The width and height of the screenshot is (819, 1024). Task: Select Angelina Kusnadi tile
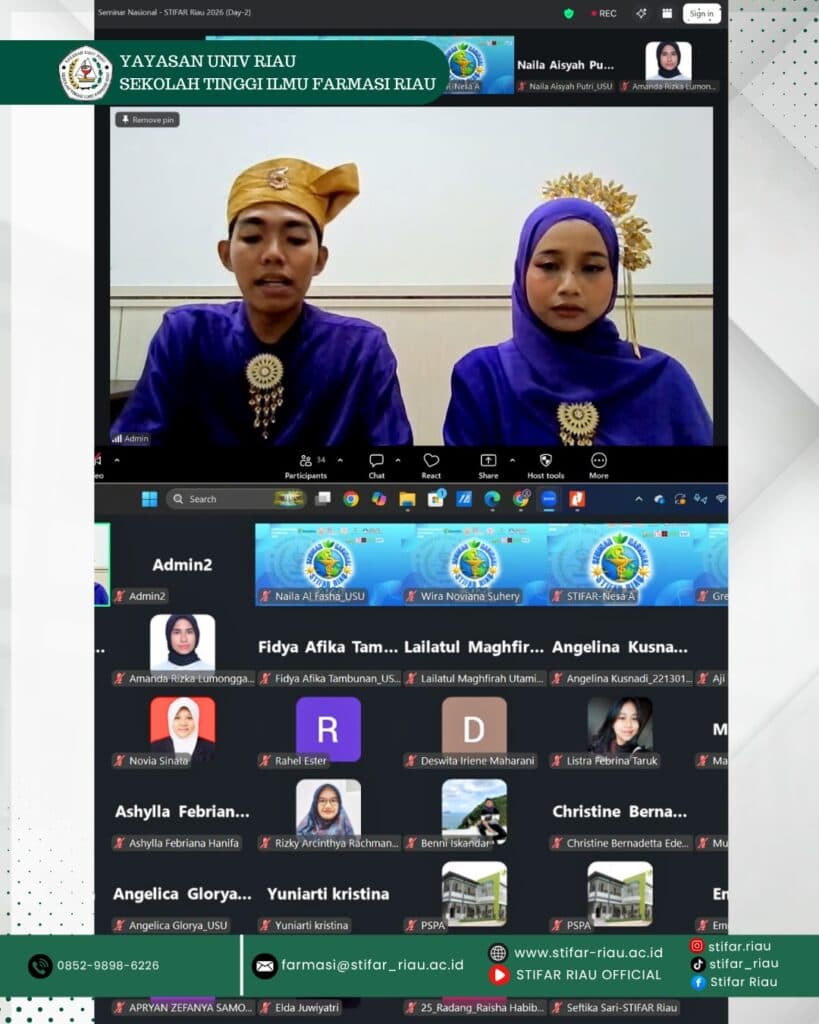[x=620, y=648]
